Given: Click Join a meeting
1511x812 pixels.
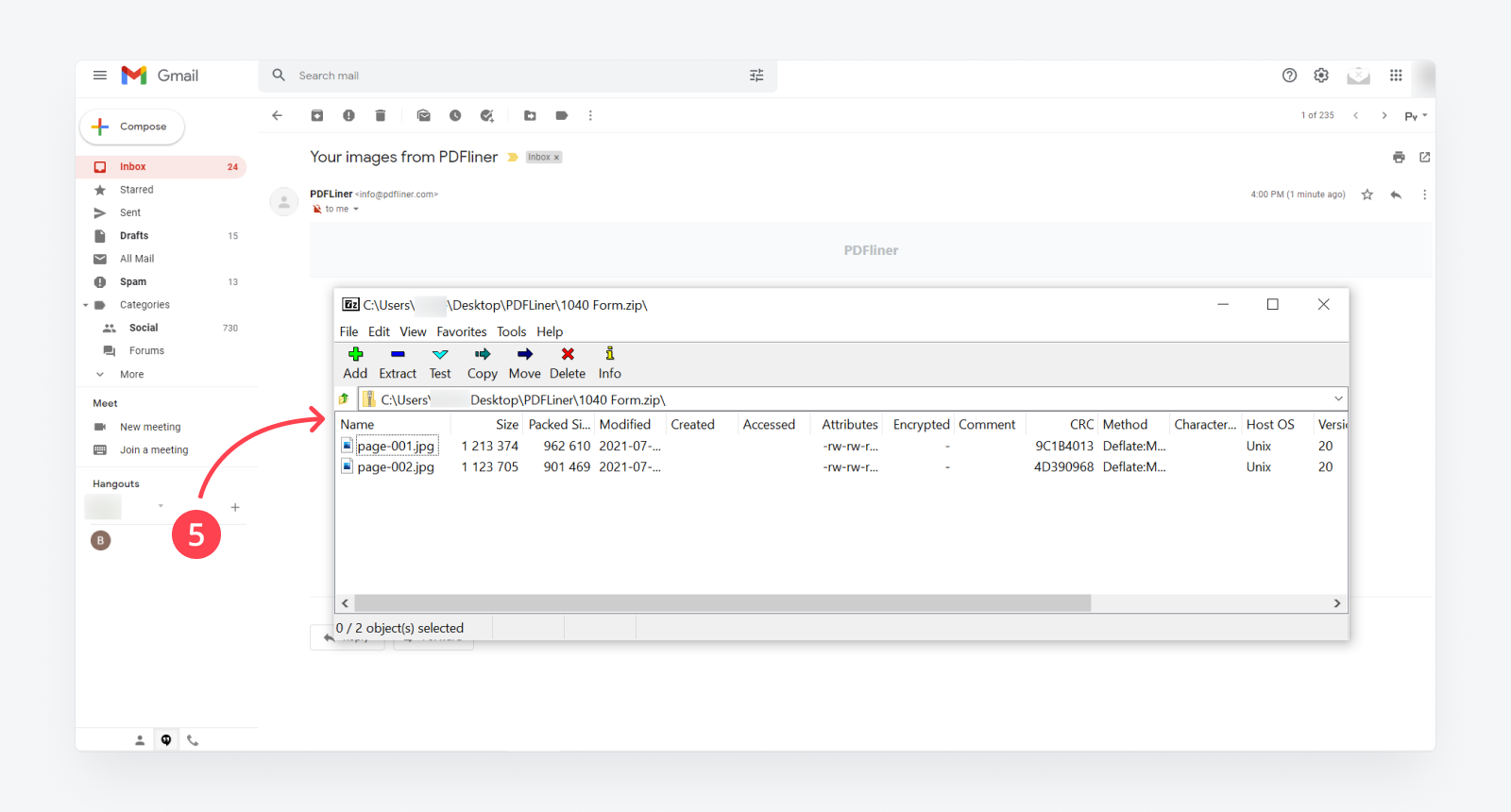Looking at the screenshot, I should click(x=154, y=450).
